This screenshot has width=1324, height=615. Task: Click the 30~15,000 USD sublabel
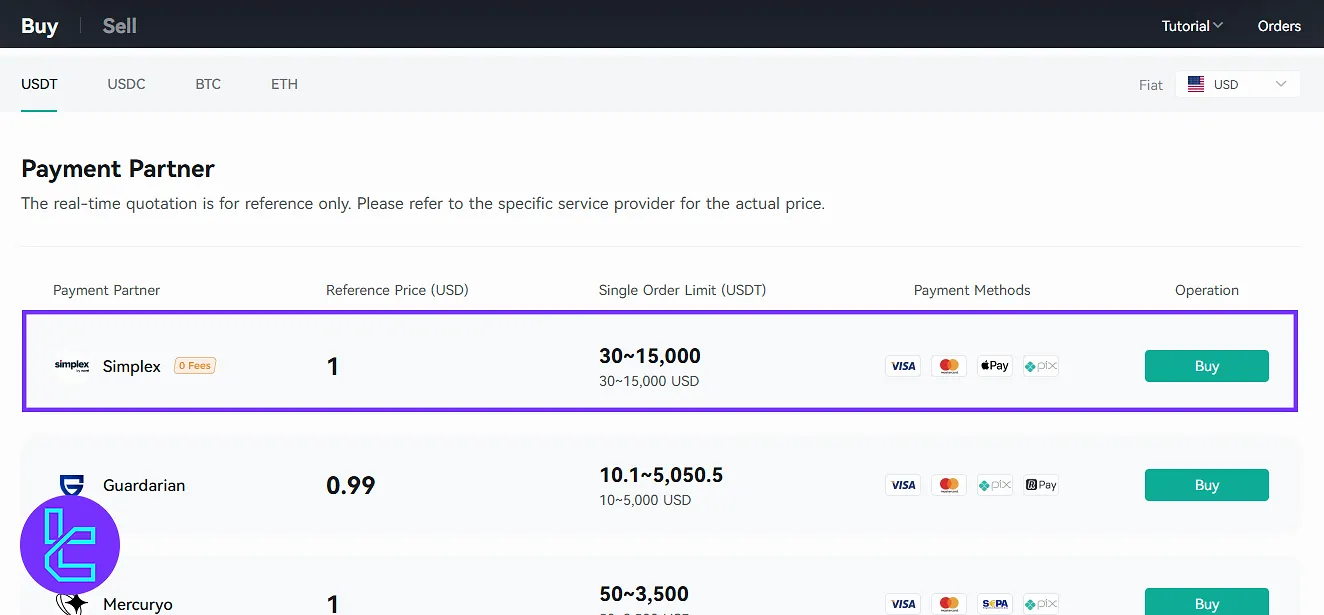click(x=649, y=381)
